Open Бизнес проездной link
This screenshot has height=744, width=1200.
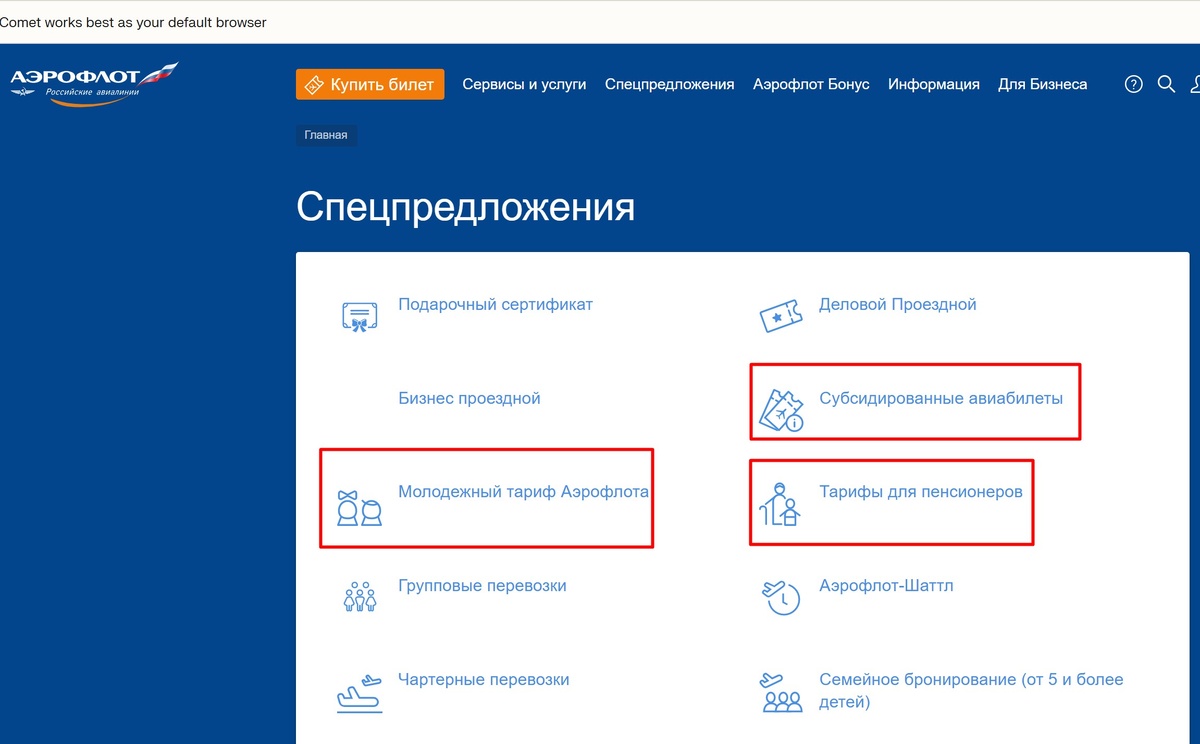(x=469, y=398)
